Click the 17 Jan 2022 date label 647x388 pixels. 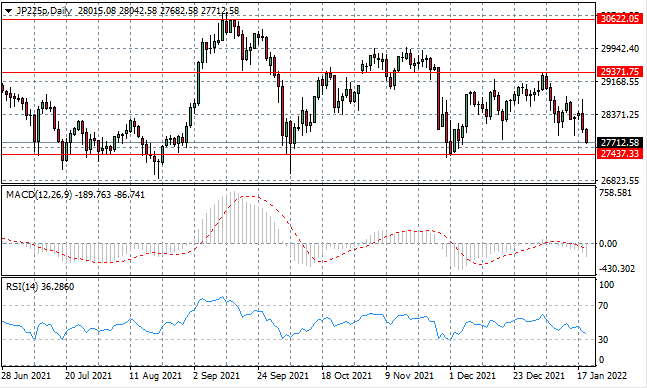pyautogui.click(x=602, y=376)
